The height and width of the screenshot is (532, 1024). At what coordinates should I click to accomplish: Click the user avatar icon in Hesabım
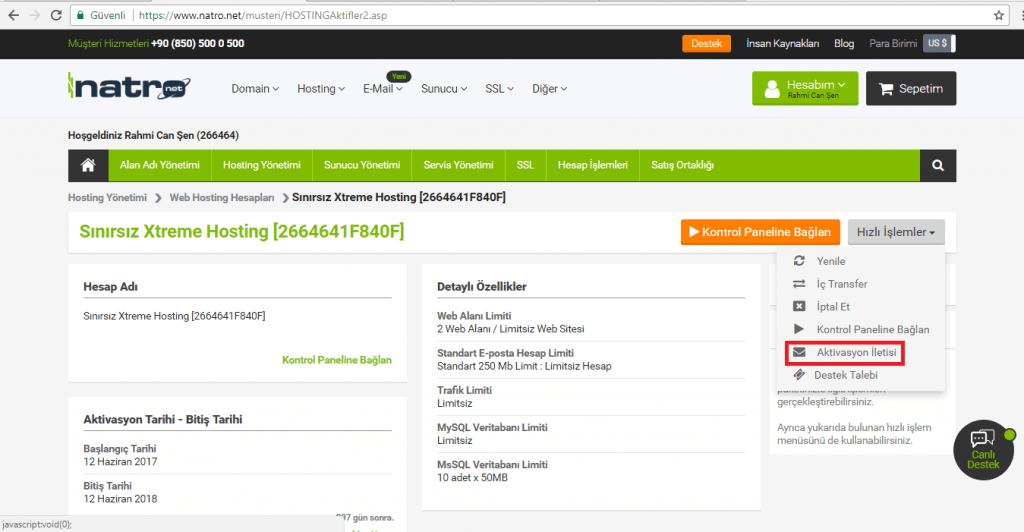click(772, 89)
